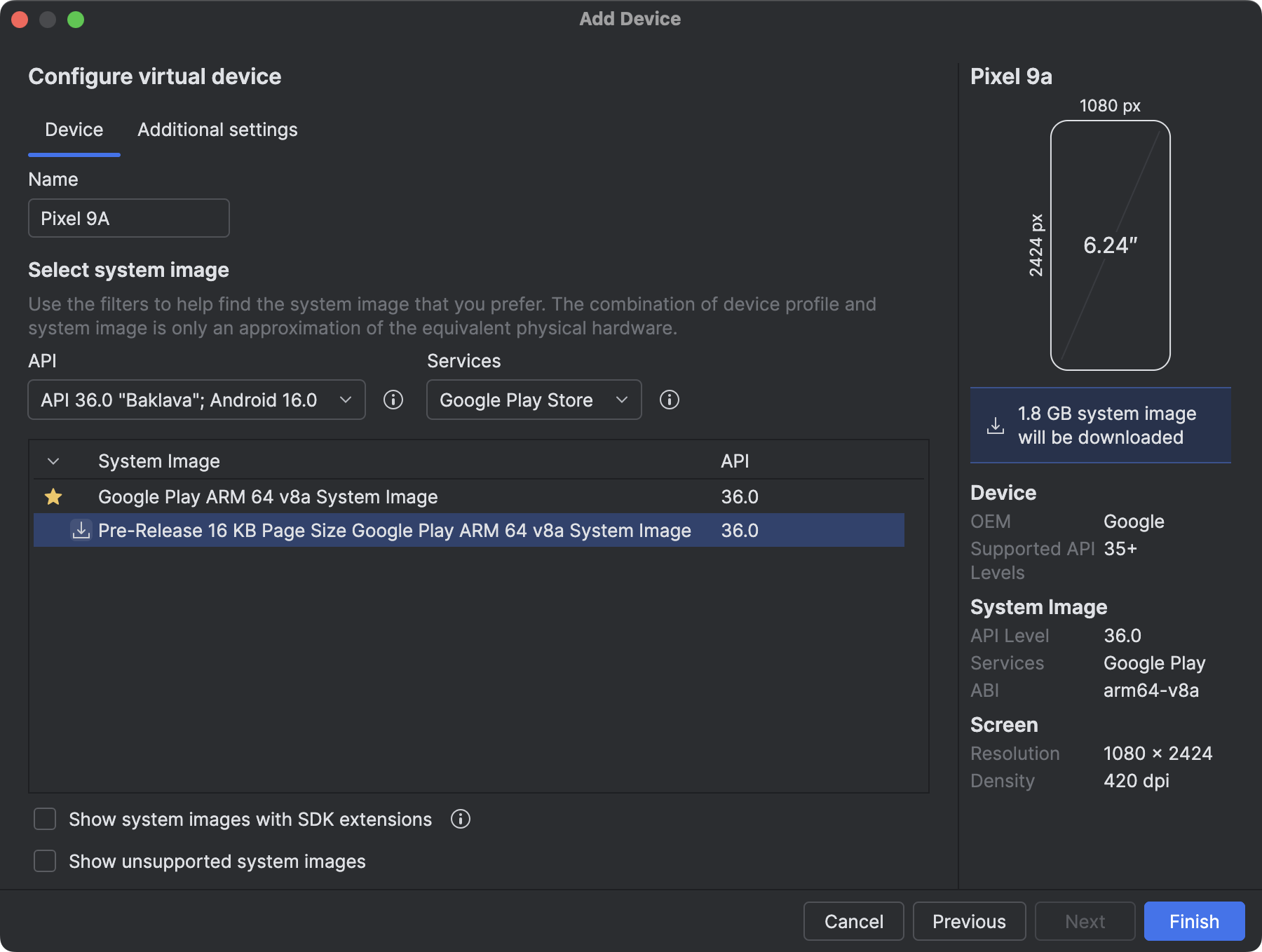Click the gold star recommended image icon

[x=53, y=497]
